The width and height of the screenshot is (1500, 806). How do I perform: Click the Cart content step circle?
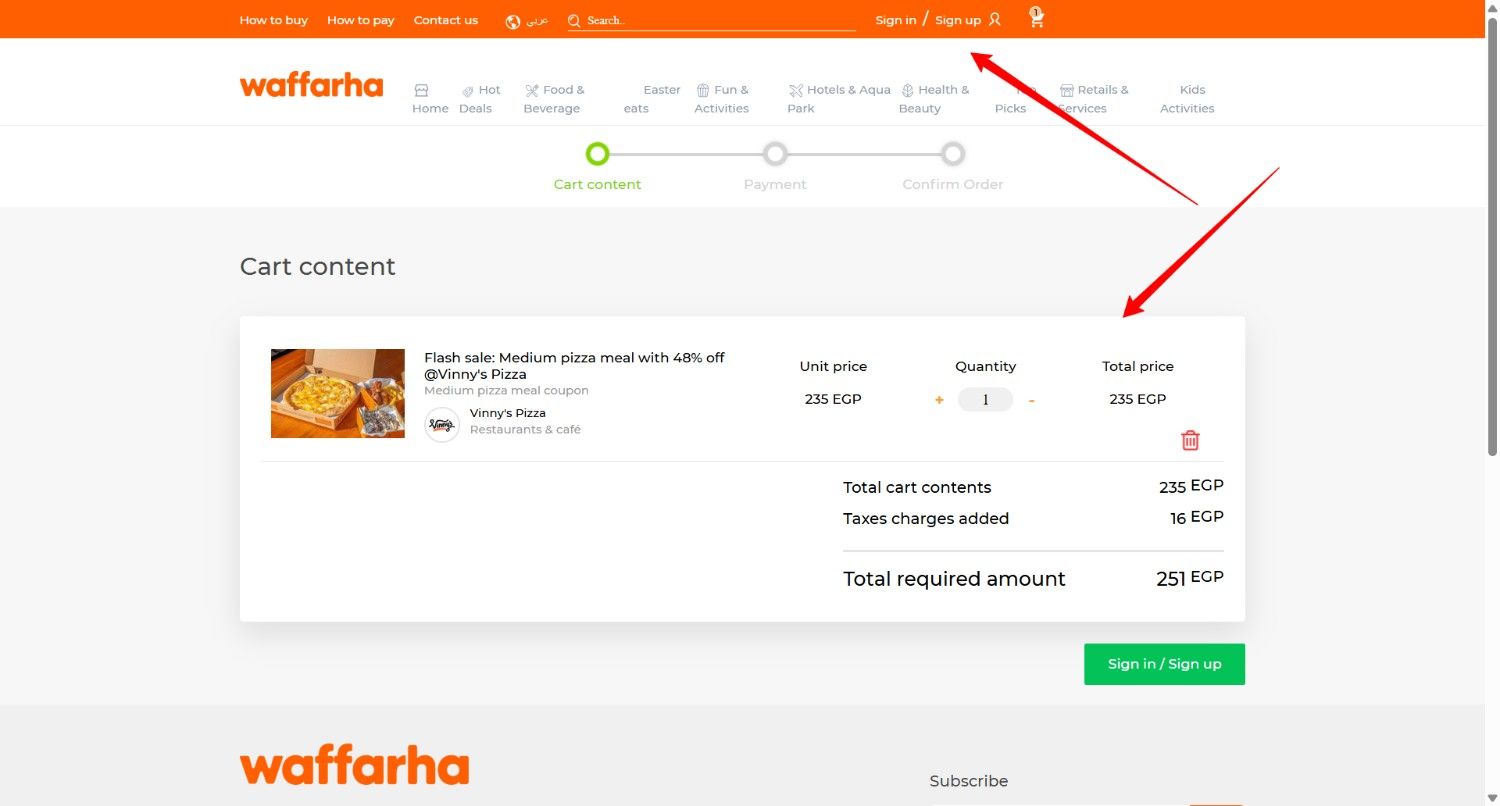(597, 154)
